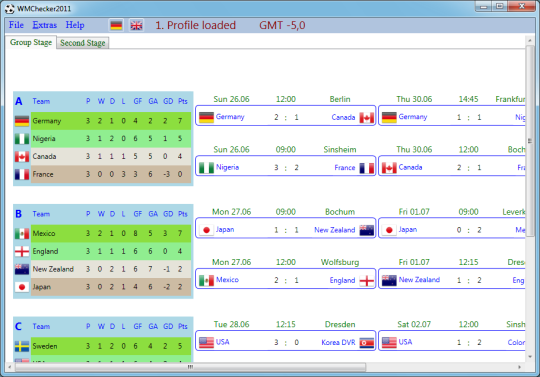Click Japan flag in Group B table
The image size is (540, 377).
22,287
